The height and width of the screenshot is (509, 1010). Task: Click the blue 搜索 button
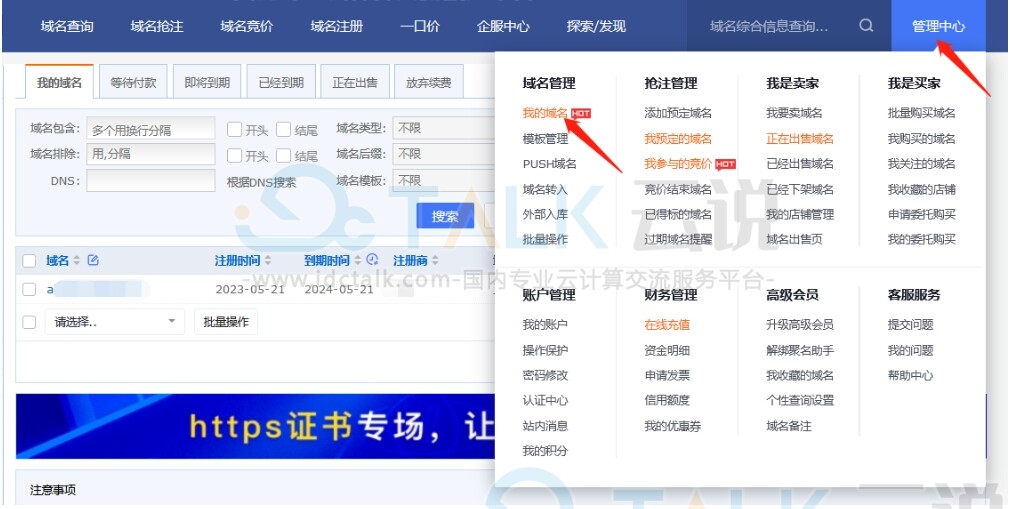445,216
